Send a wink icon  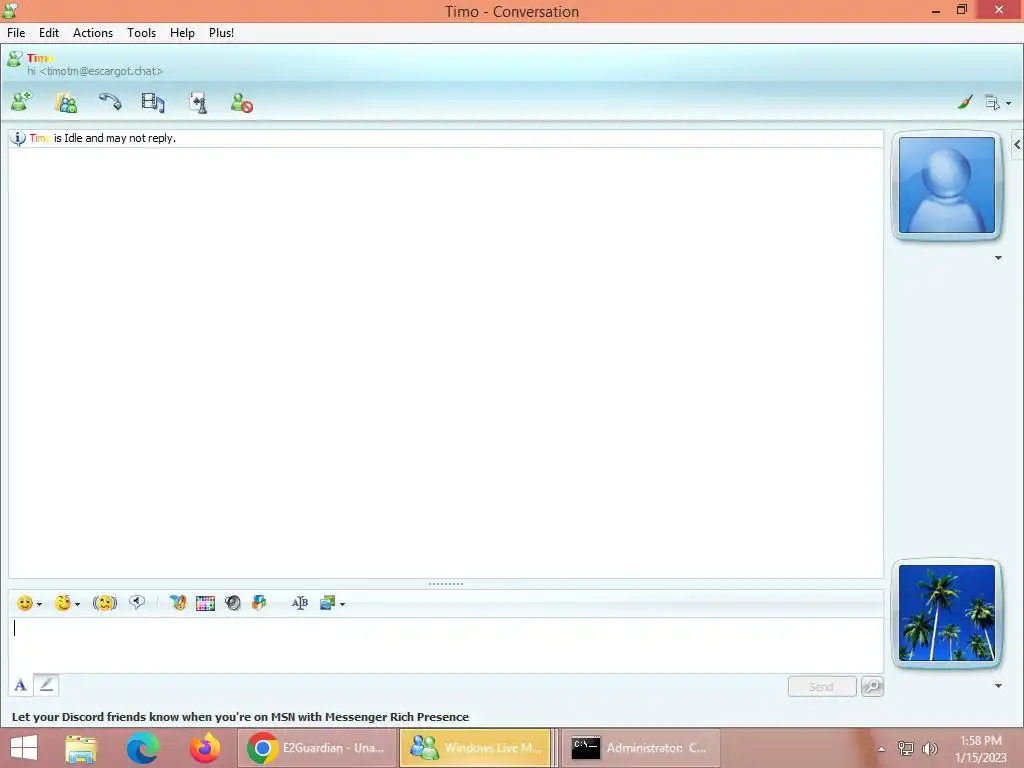(x=63, y=603)
